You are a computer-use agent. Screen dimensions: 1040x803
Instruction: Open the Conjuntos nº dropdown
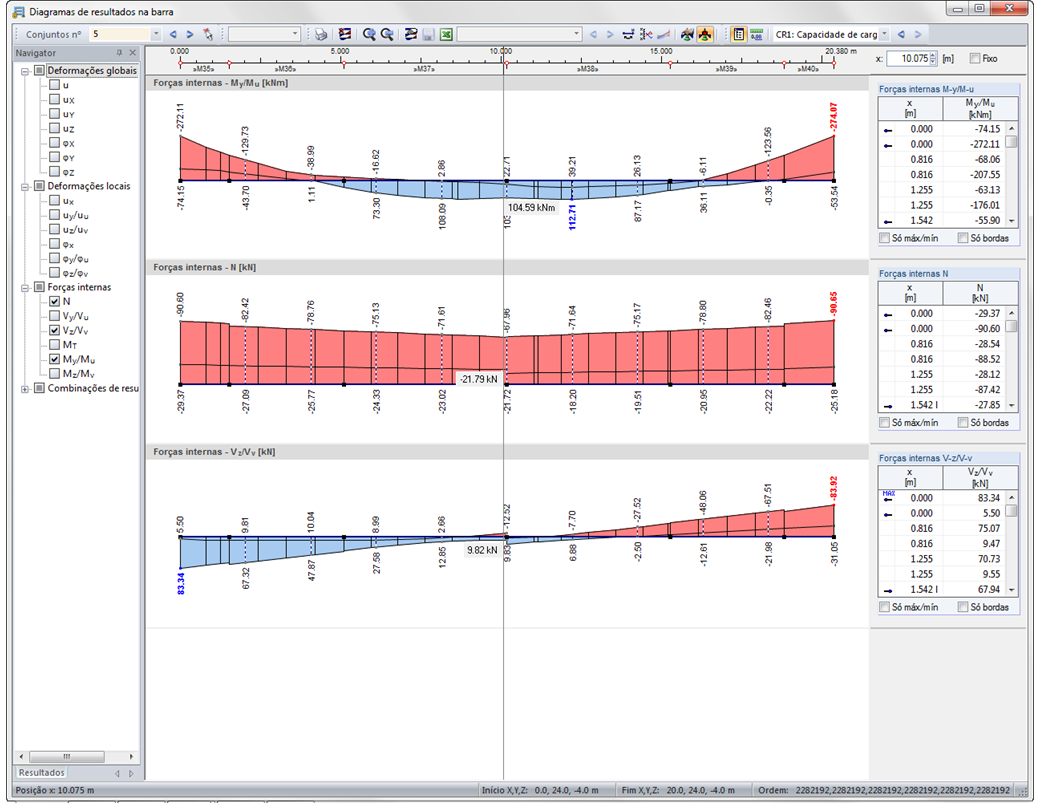[x=156, y=34]
